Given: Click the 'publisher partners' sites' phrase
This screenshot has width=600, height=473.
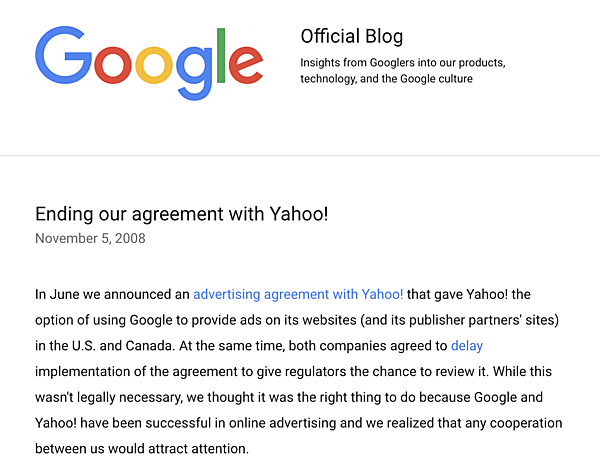Looking at the screenshot, I should click(480, 320).
